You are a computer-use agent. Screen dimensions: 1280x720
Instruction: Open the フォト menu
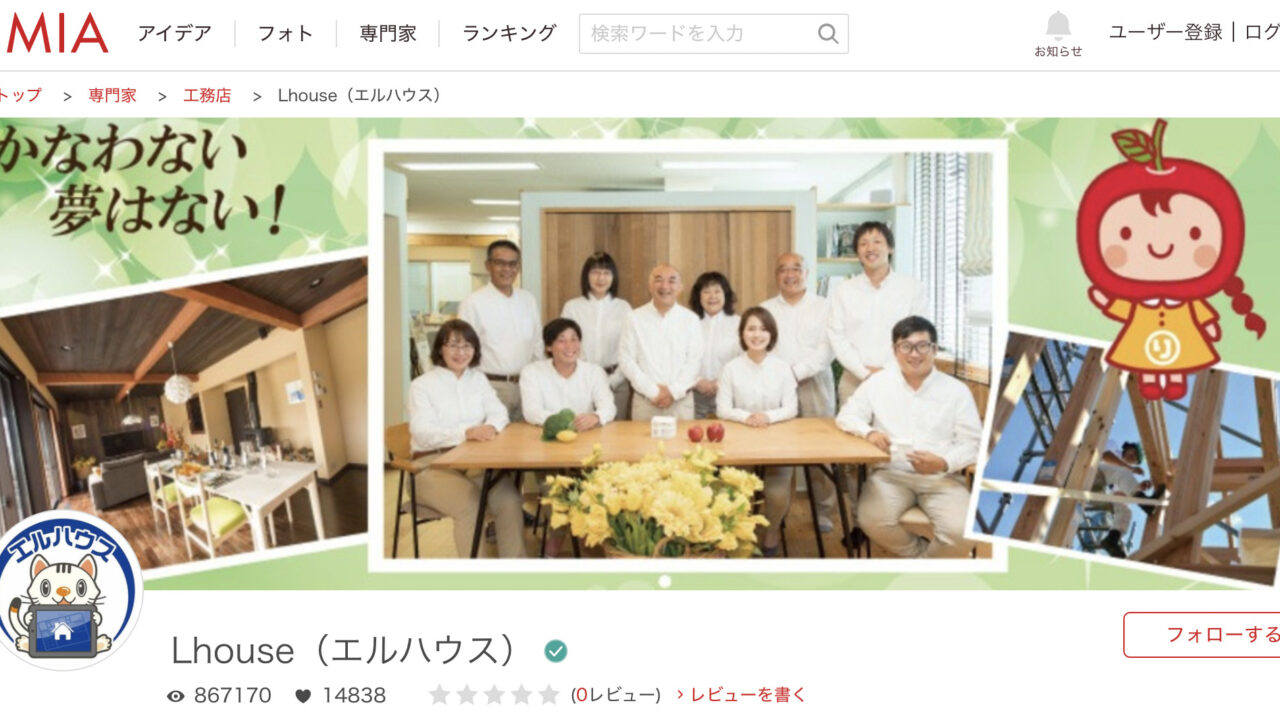point(286,33)
